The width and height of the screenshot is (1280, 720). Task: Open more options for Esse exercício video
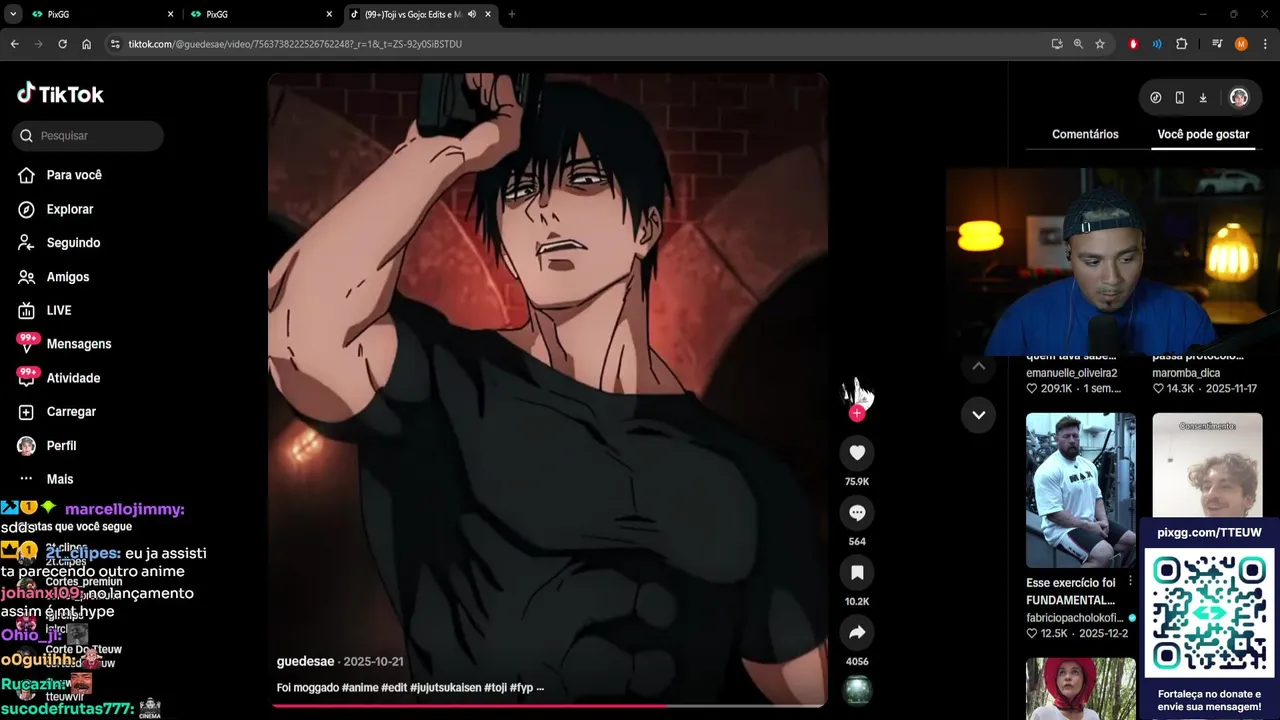click(x=1130, y=581)
